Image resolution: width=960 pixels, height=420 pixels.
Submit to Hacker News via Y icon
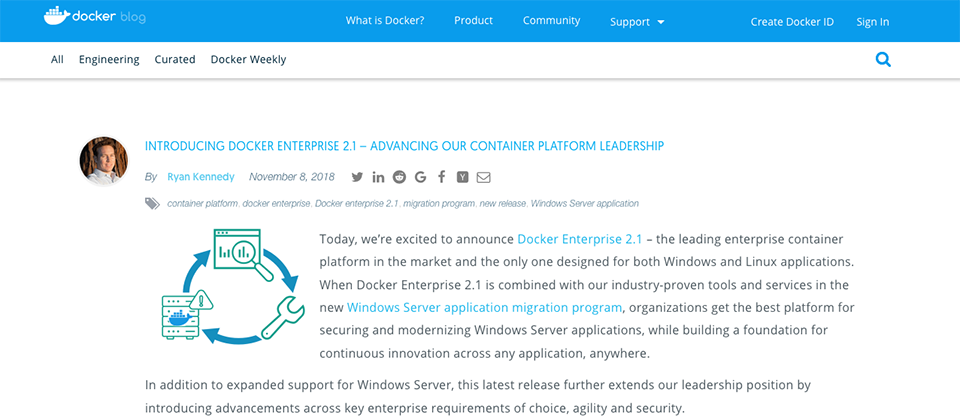462,177
